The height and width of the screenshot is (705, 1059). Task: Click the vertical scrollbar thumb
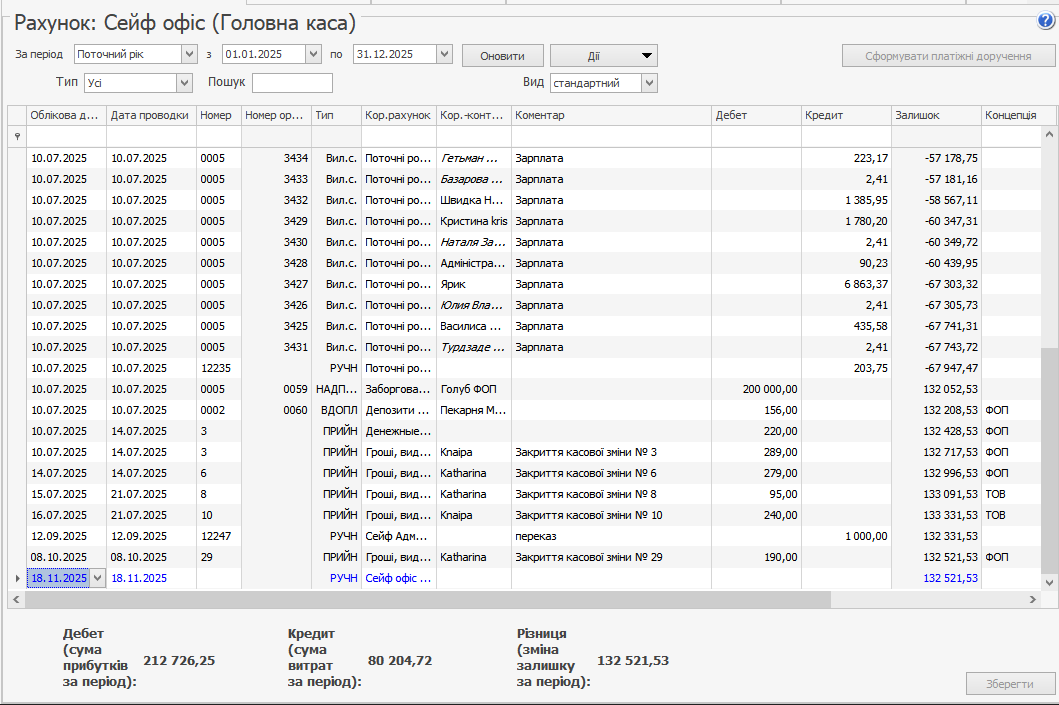coord(1048,460)
